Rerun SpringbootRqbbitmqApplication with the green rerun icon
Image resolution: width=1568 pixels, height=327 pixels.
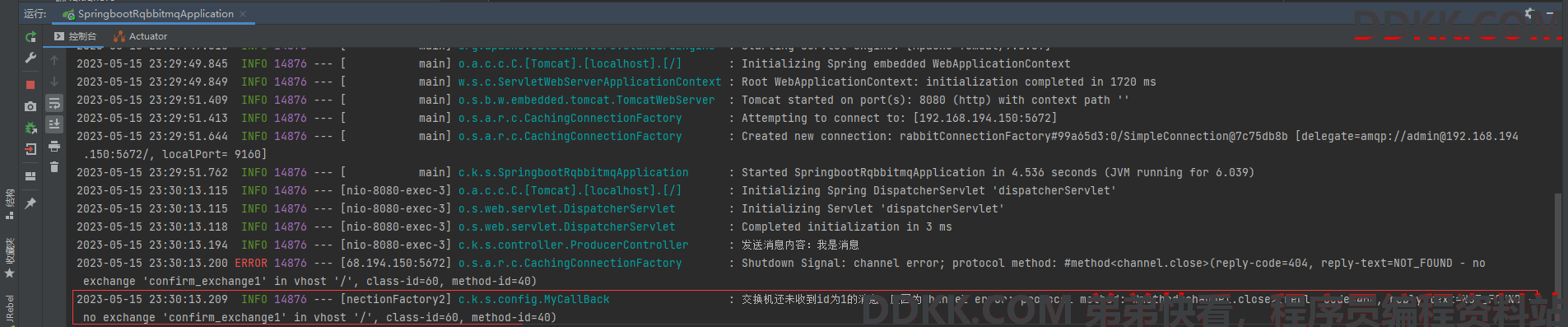click(x=30, y=36)
